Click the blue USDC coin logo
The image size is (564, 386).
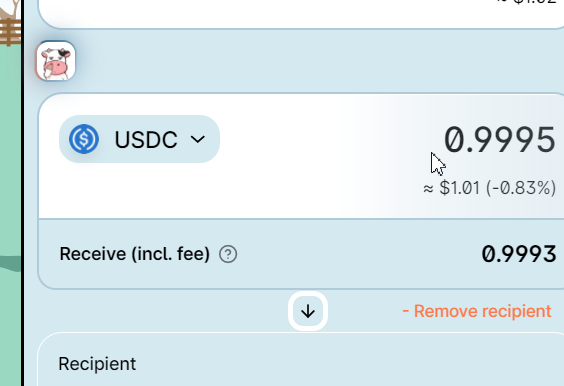click(x=84, y=139)
